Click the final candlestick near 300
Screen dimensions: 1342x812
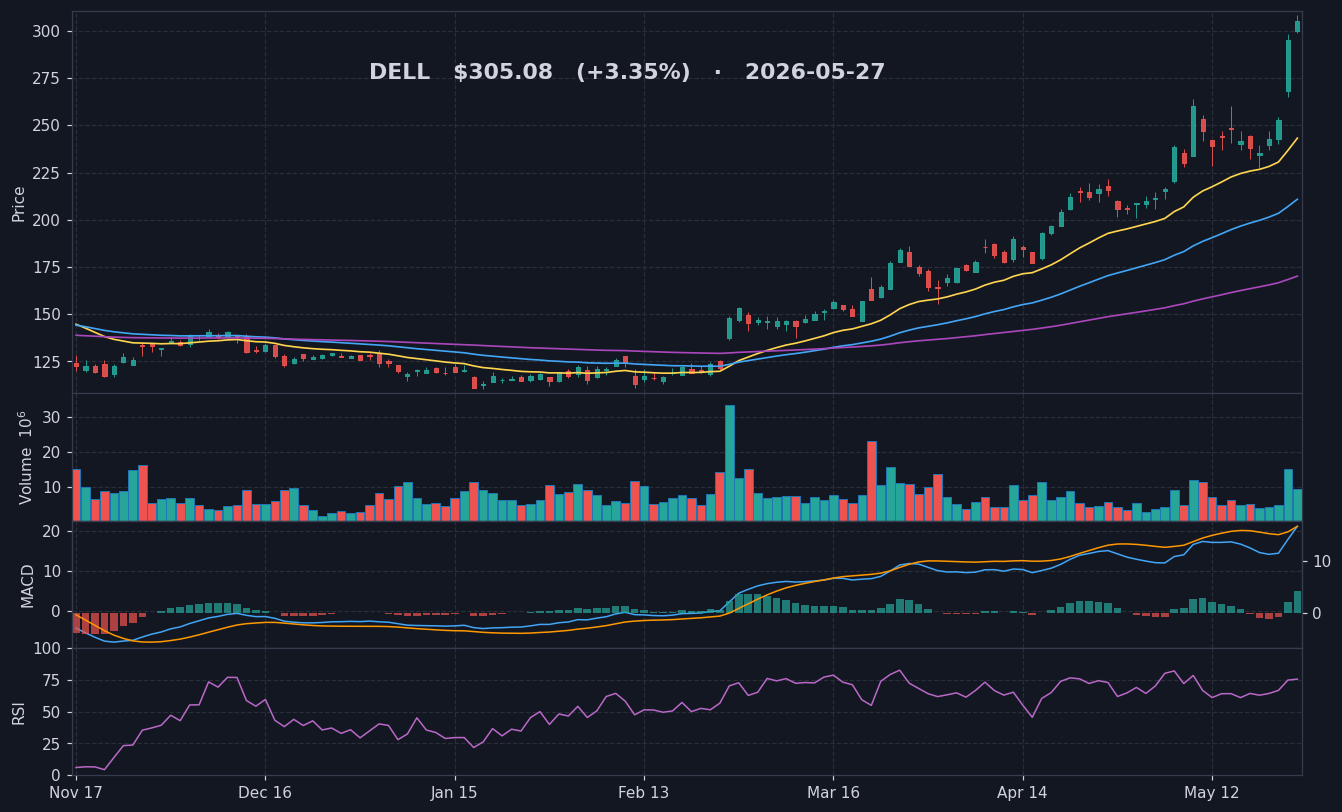[x=1298, y=26]
